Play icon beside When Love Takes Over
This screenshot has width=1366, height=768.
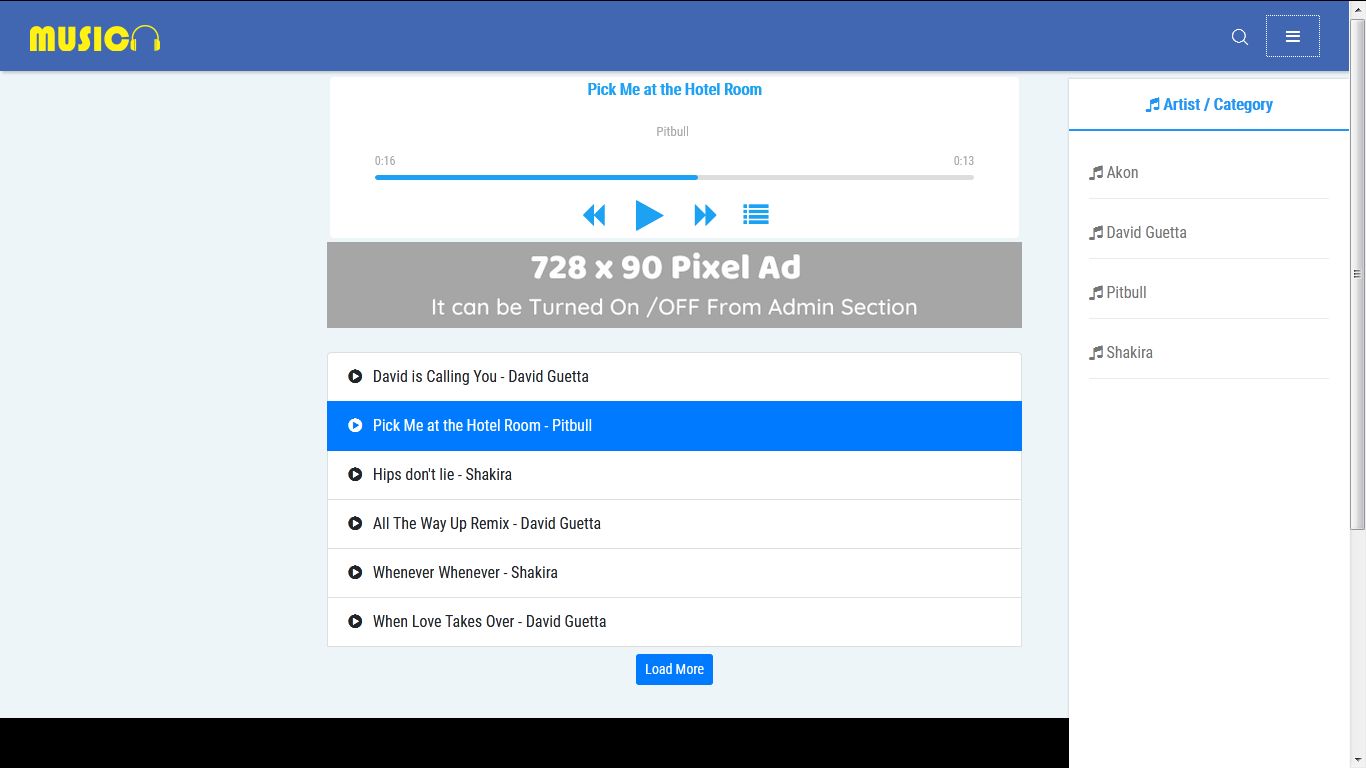coord(355,621)
